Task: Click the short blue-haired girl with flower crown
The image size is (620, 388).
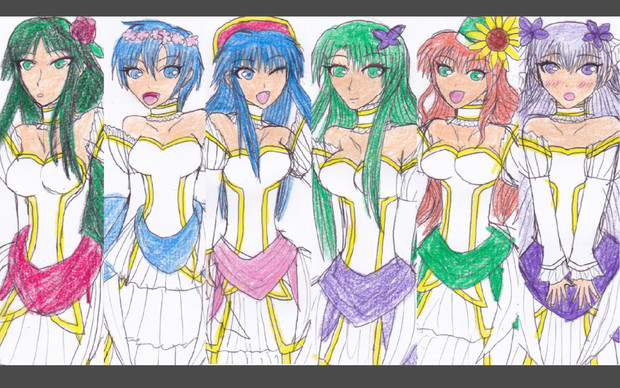Action: (x=155, y=190)
